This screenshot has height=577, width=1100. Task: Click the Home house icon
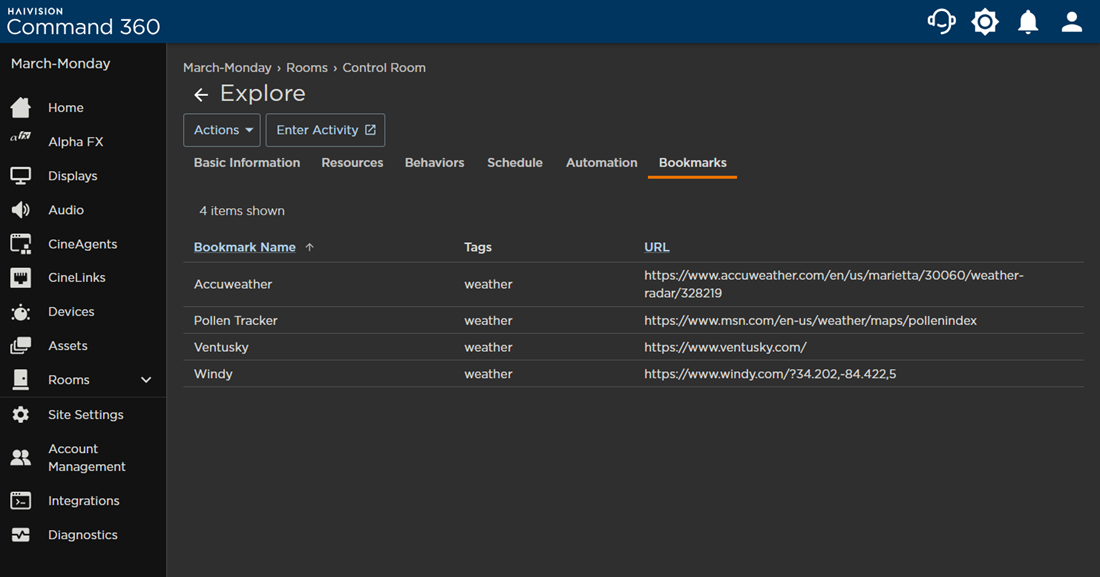tap(21, 107)
